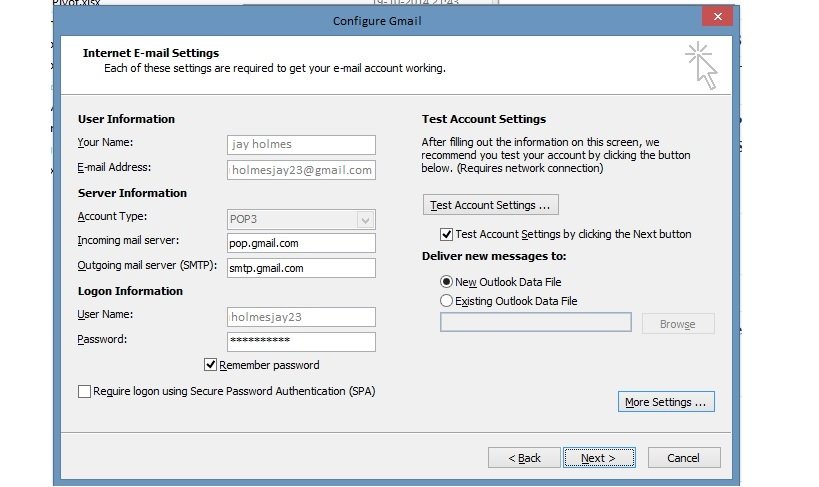Screen dimensions: 819x487
Task: Enable Secure Password Authentication (SPA) checkbox
Action: click(x=84, y=391)
